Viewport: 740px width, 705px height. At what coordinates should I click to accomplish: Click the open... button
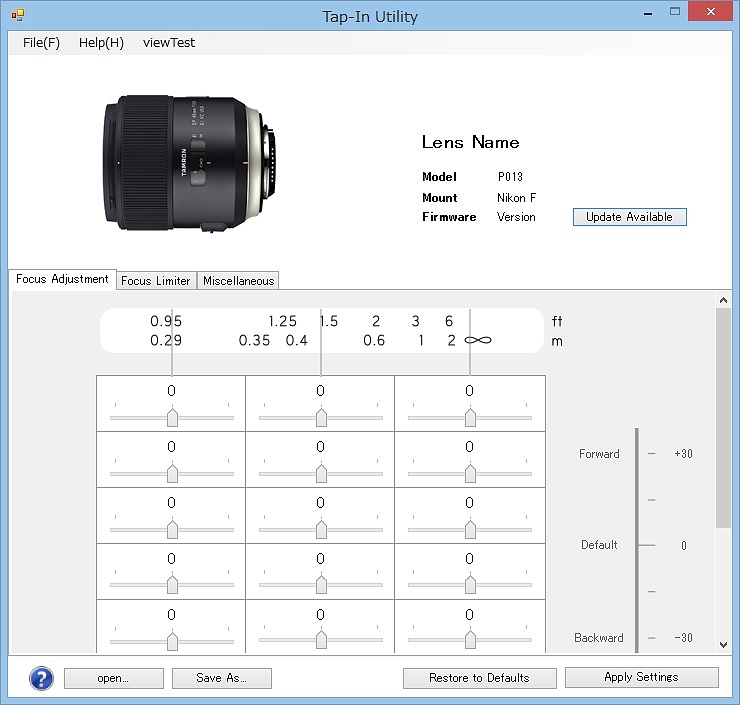point(114,678)
